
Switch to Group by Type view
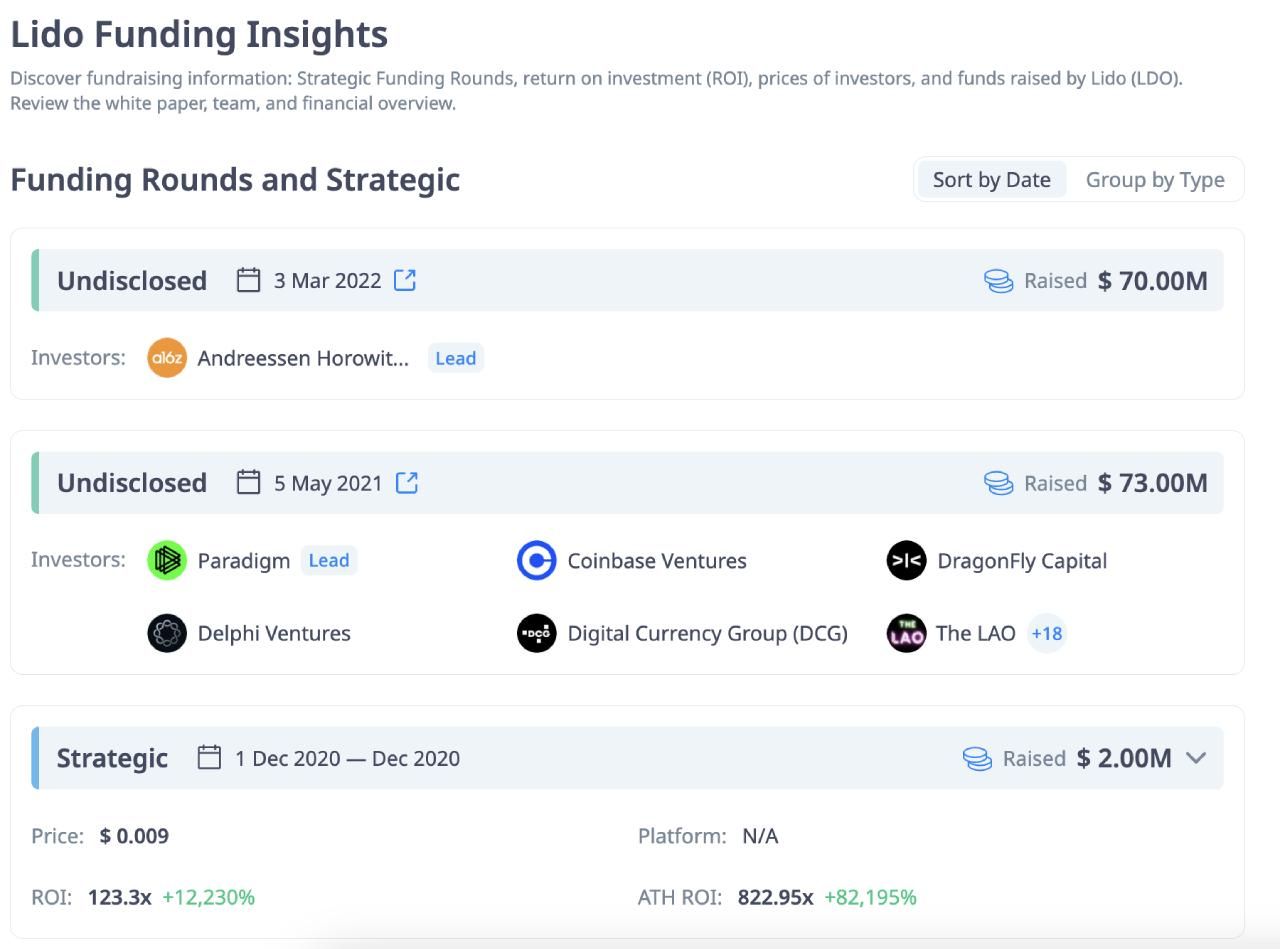(1155, 180)
